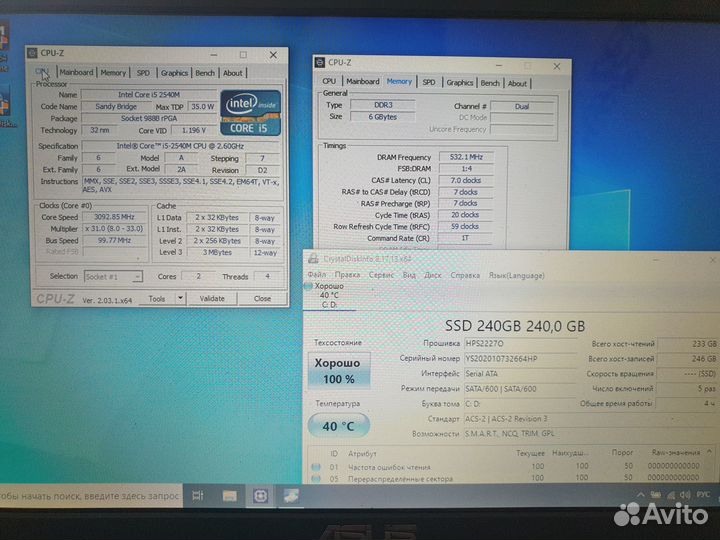Switch to Memory tab in processor CPU-Z window
720x540 pixels.
[113, 73]
